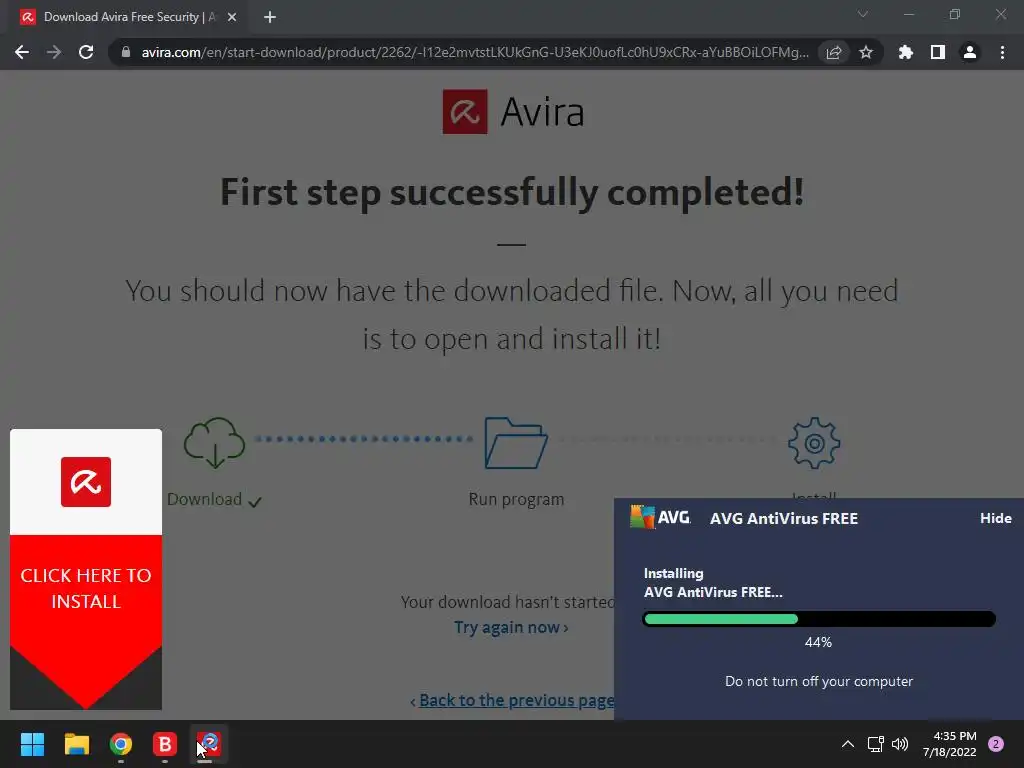Click the Avira logo at page top
Viewport: 1024px width, 768px height.
click(513, 112)
